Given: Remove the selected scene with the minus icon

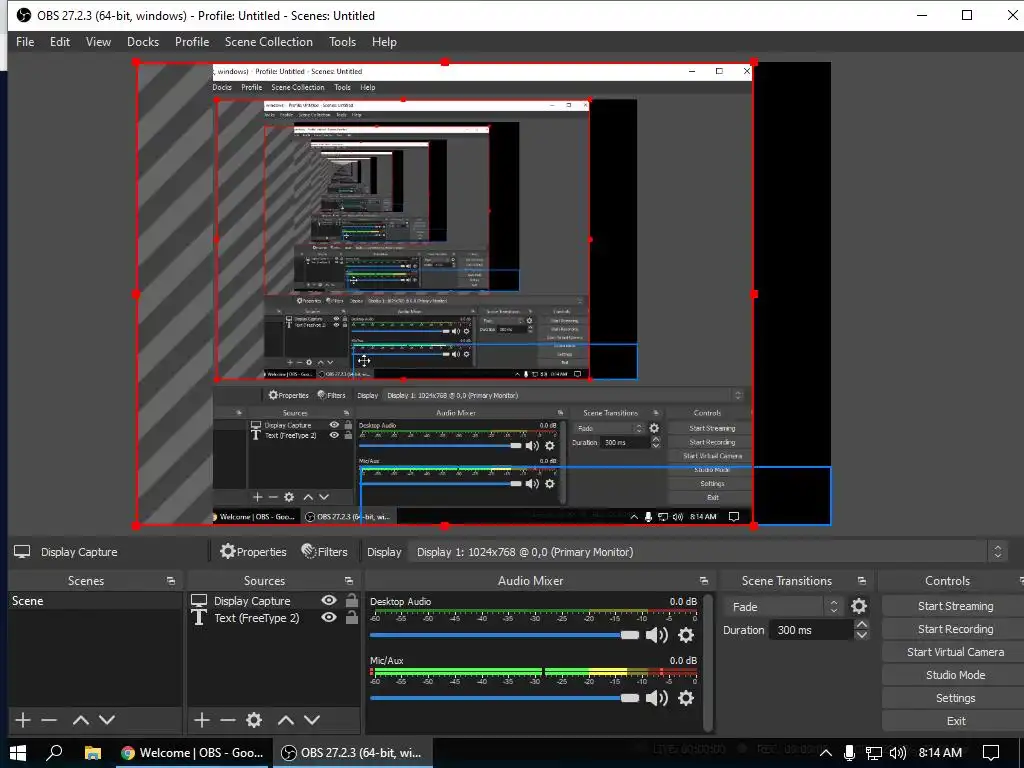Looking at the screenshot, I should coord(49,720).
